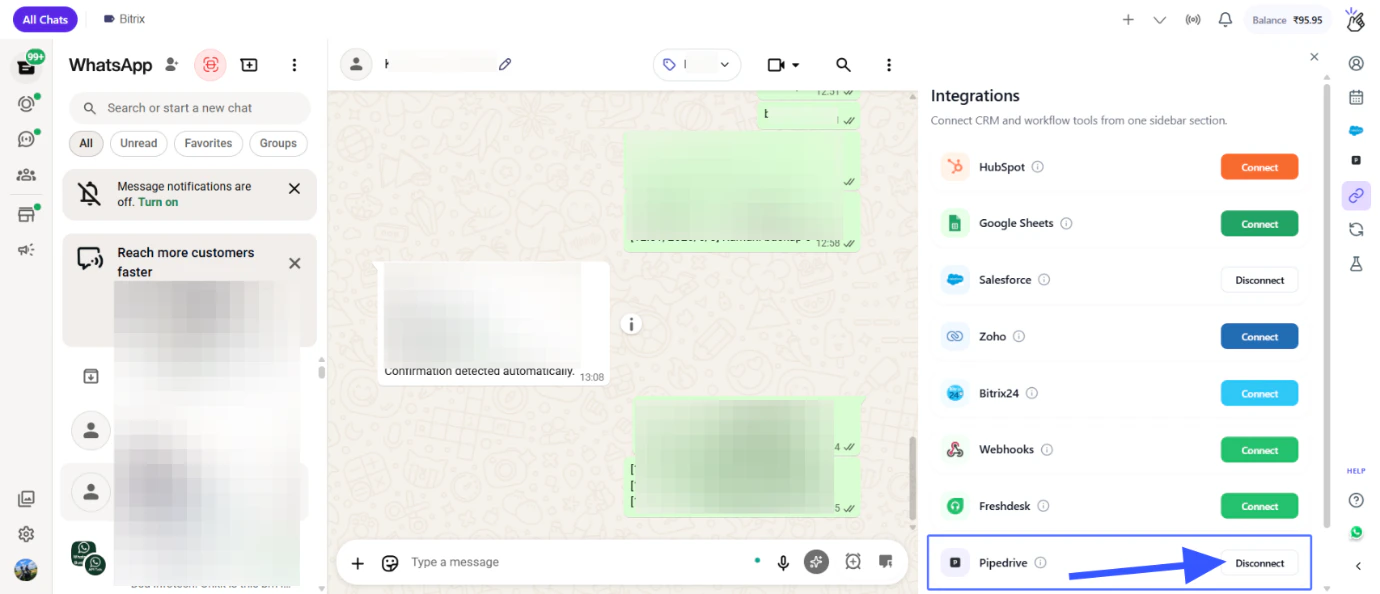
Task: Disconnect Salesforce integration
Action: [x=1259, y=280]
